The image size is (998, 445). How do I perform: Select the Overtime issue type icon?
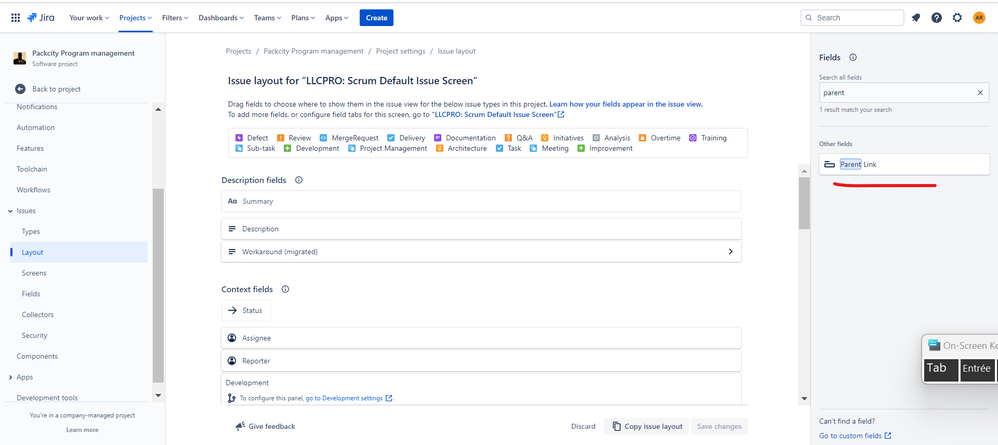[642, 138]
